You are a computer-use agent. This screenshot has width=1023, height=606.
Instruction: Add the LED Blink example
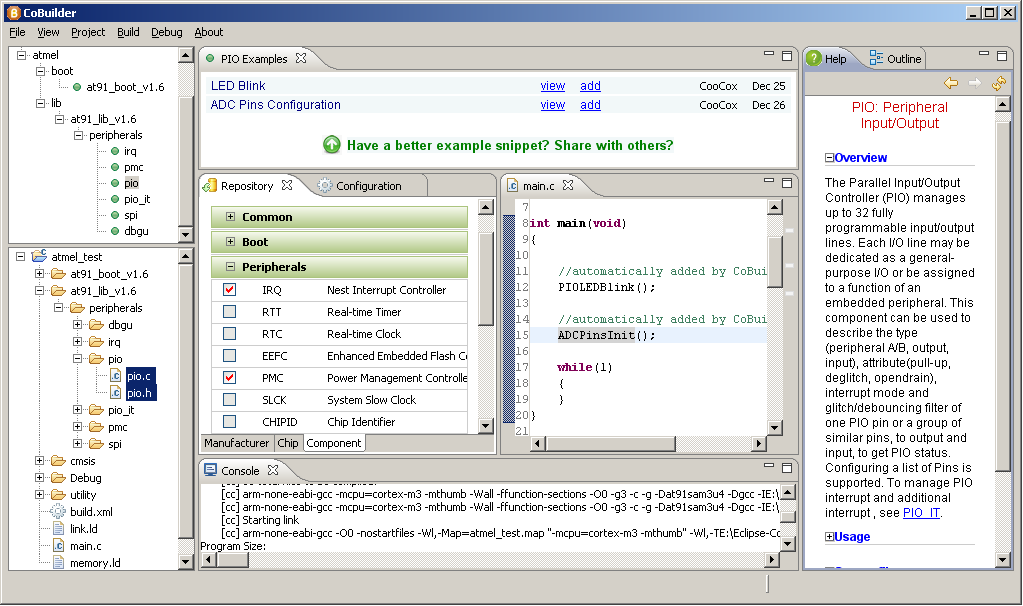coord(590,85)
